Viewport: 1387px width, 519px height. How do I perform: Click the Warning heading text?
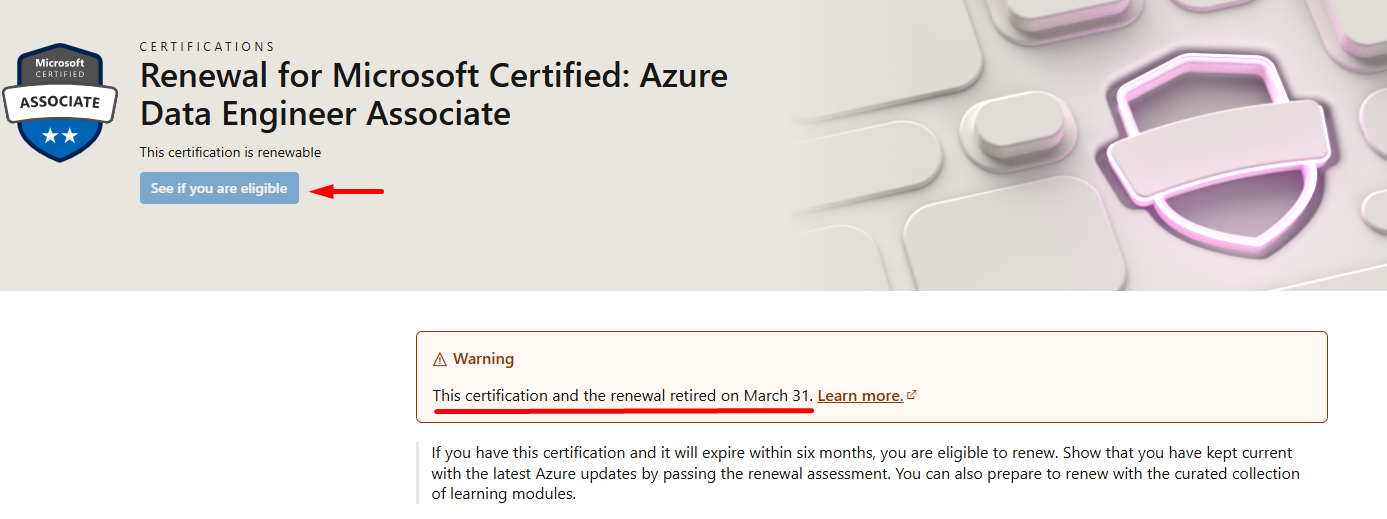[483, 359]
